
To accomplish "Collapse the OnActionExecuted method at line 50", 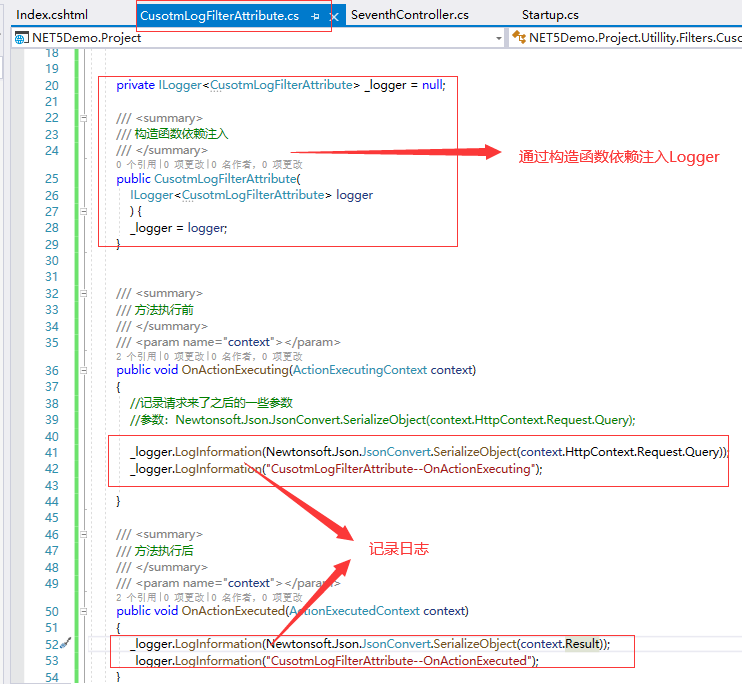I will point(84,611).
